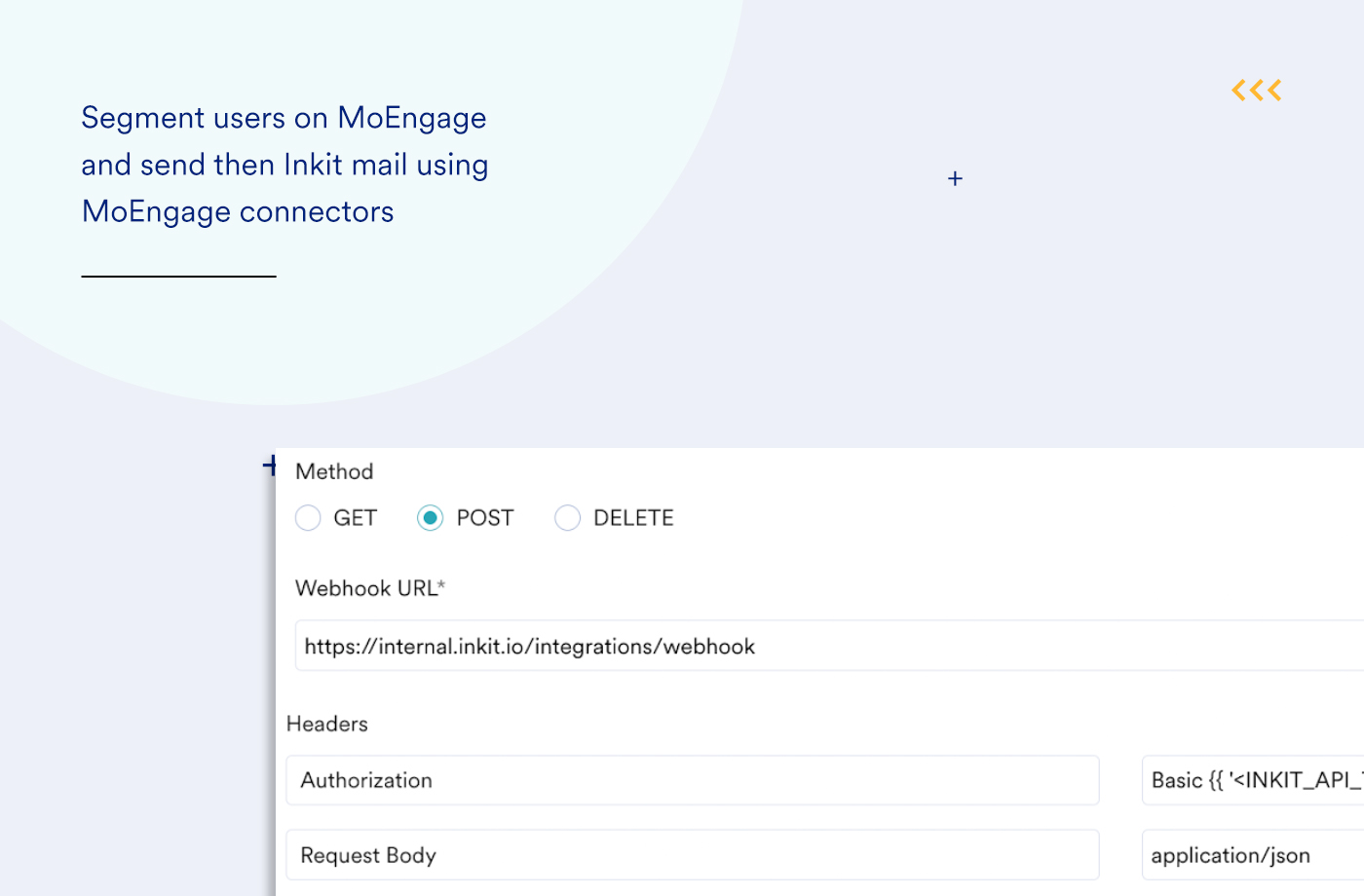Click the orange triple-chevron icon
Screen dimensions: 1364x896
pos(1256,90)
